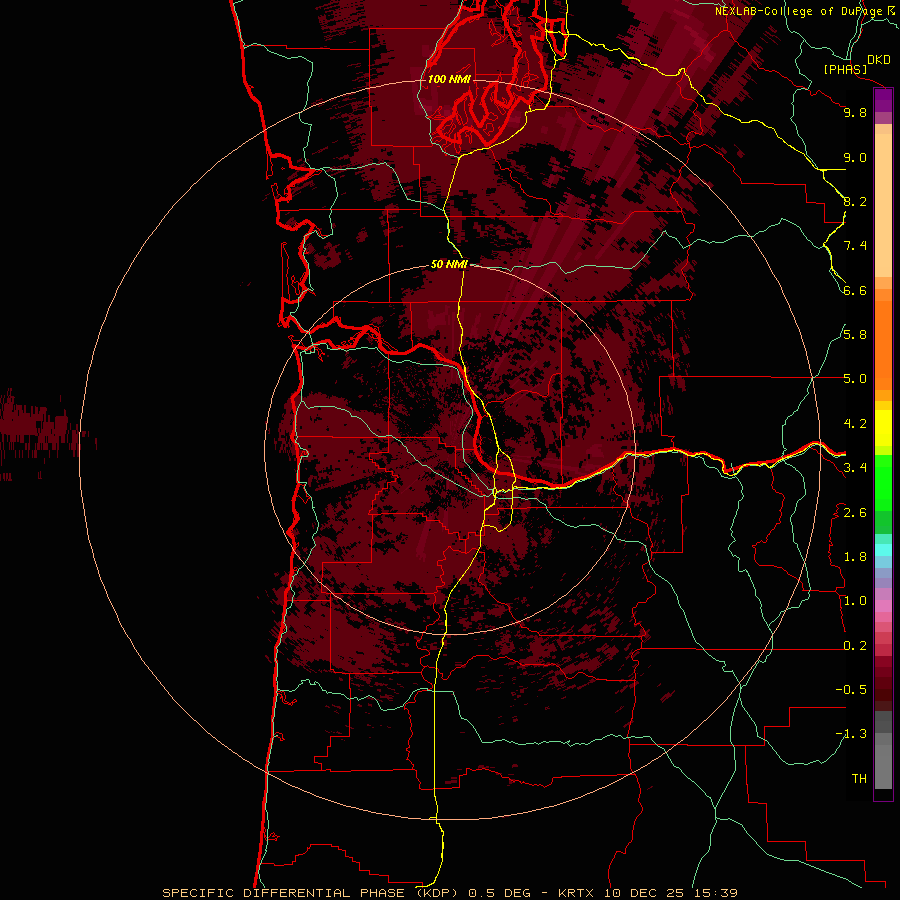Pick the purple band of the color scale

click(x=883, y=101)
